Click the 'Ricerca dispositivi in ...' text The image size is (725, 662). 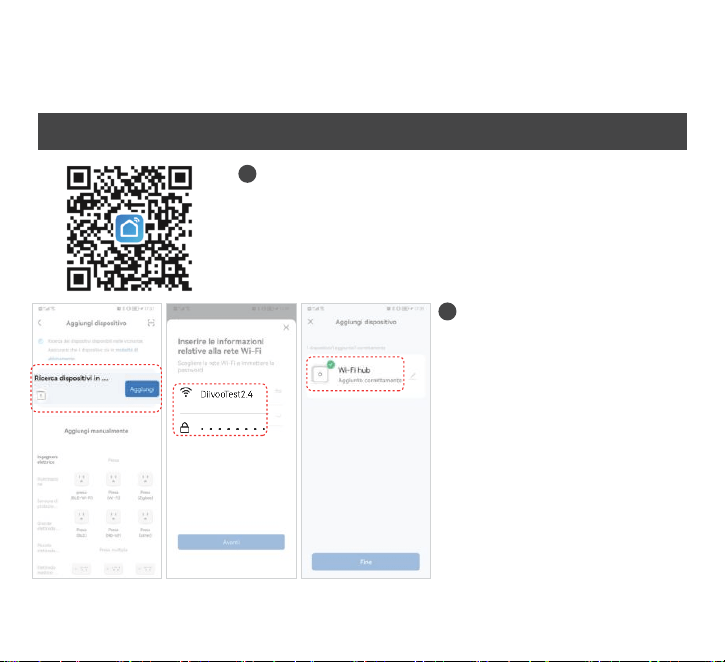click(x=71, y=378)
